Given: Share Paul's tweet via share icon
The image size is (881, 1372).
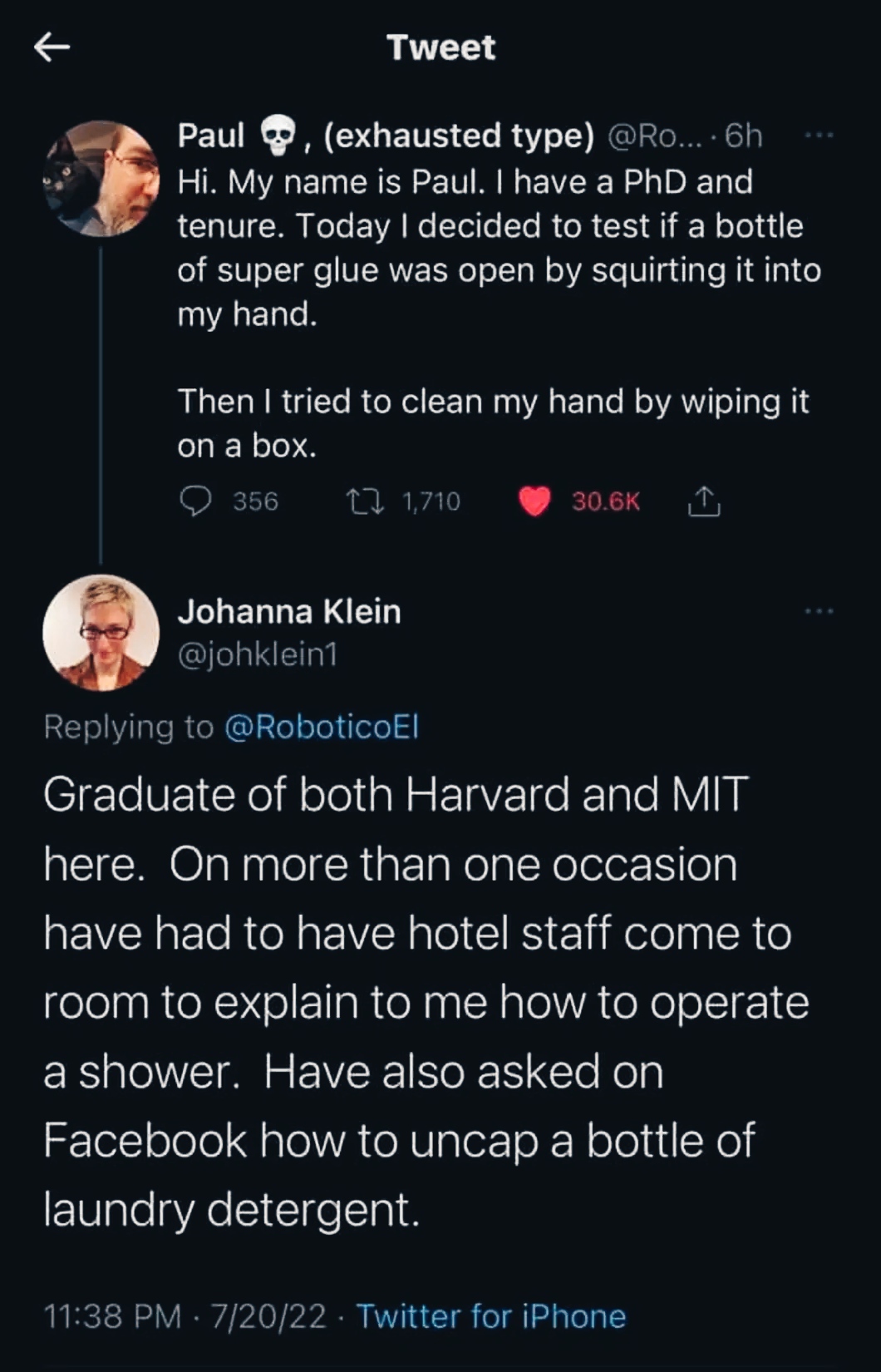Looking at the screenshot, I should [x=703, y=501].
